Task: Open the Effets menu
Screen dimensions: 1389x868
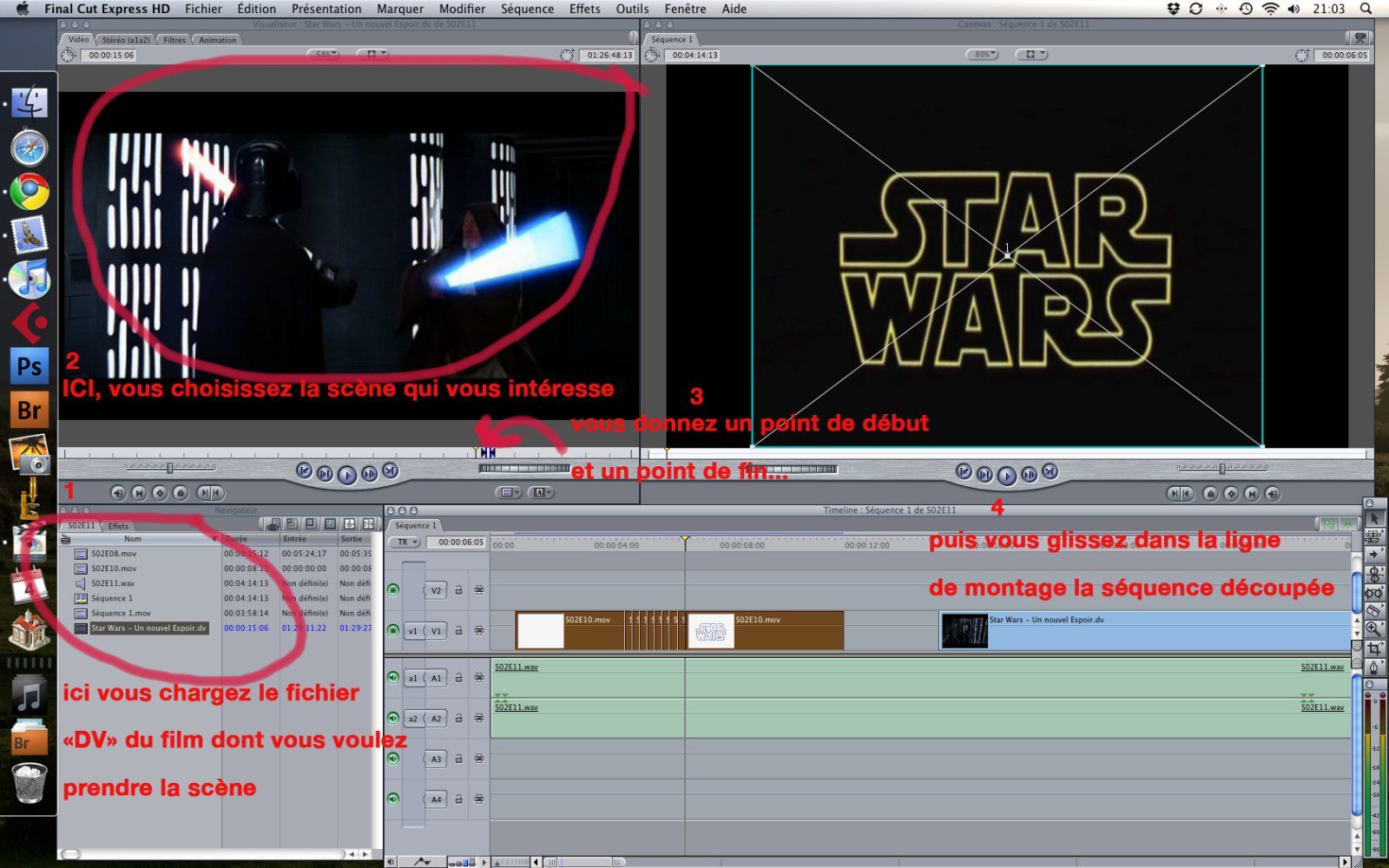Action: pyautogui.click(x=584, y=9)
